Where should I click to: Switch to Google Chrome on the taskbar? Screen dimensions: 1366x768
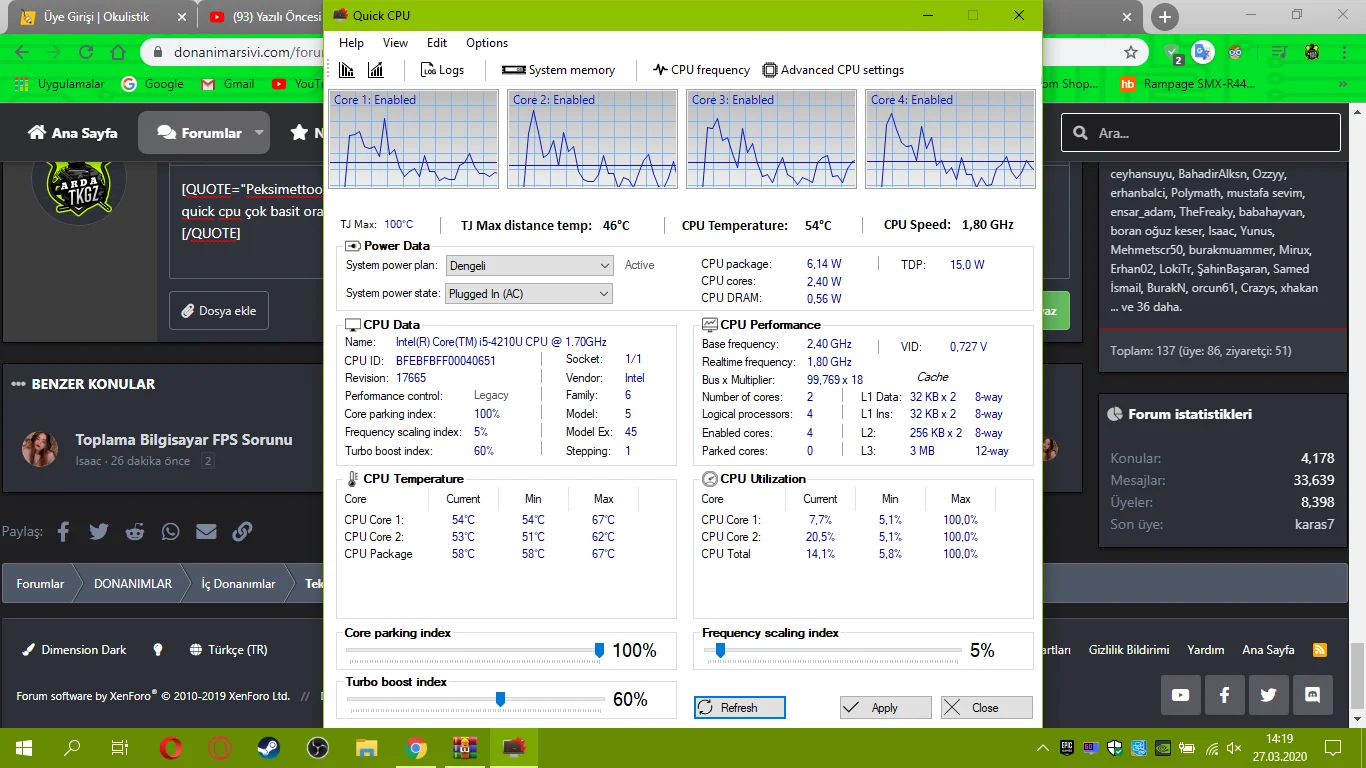pos(416,747)
